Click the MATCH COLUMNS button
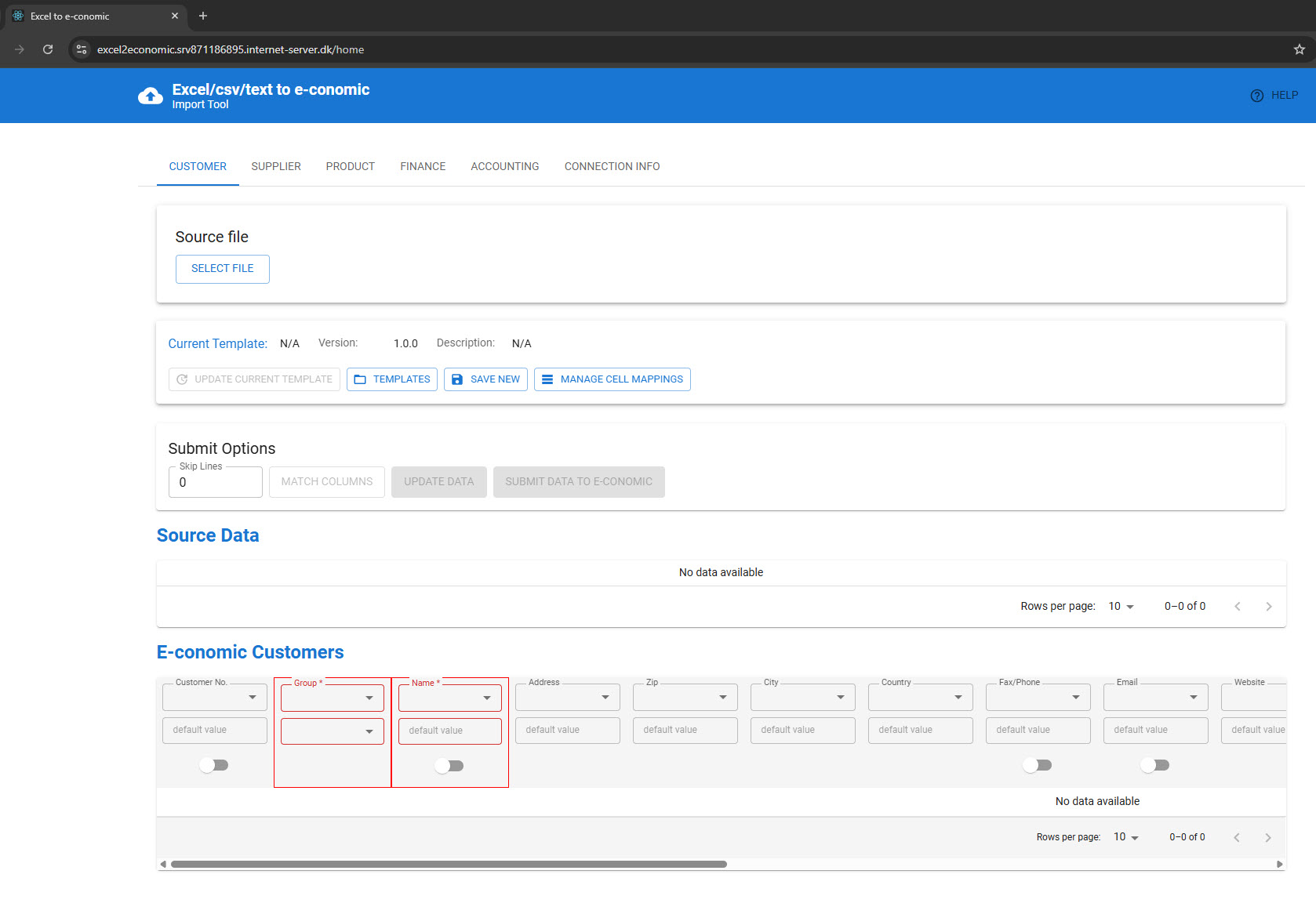 pos(327,482)
